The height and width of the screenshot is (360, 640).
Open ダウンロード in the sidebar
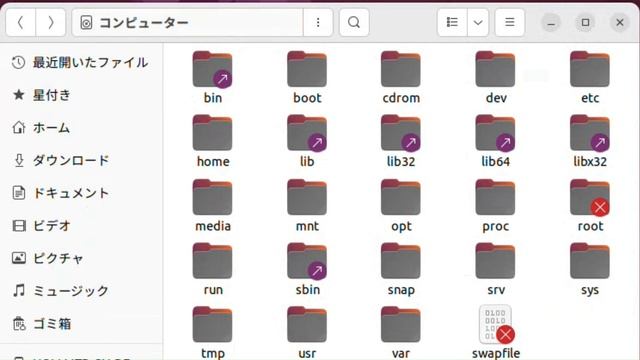pyautogui.click(x=81, y=160)
